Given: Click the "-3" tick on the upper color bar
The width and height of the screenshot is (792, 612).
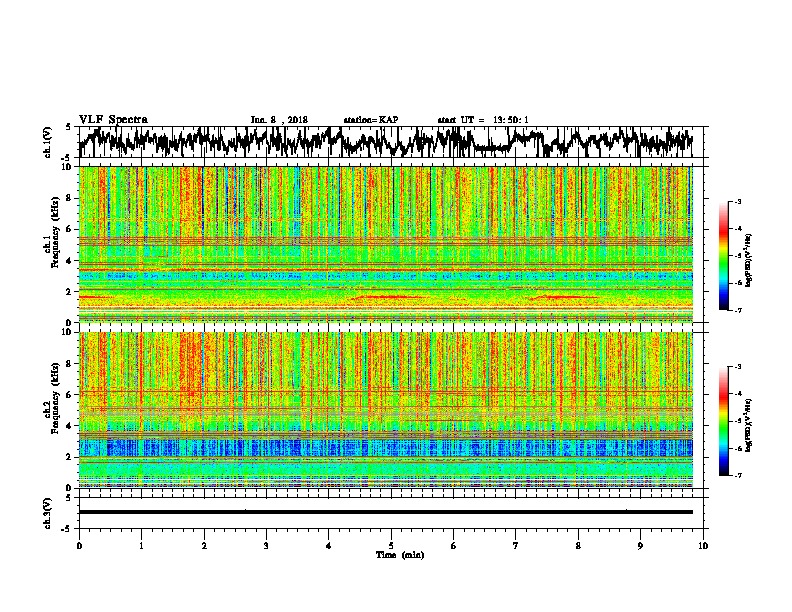Looking at the screenshot, I should tap(737, 202).
